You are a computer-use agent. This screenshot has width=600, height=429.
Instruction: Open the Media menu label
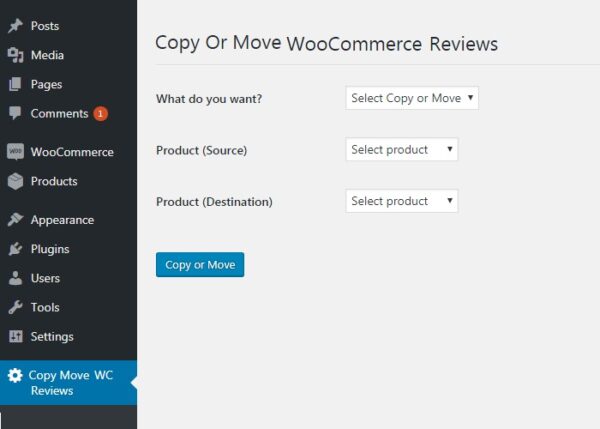coord(47,55)
